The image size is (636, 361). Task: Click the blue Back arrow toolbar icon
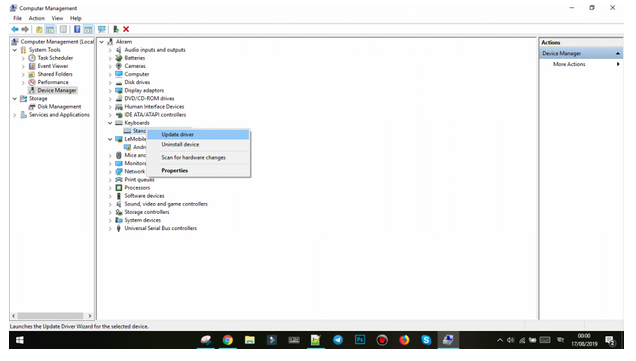tap(15, 29)
